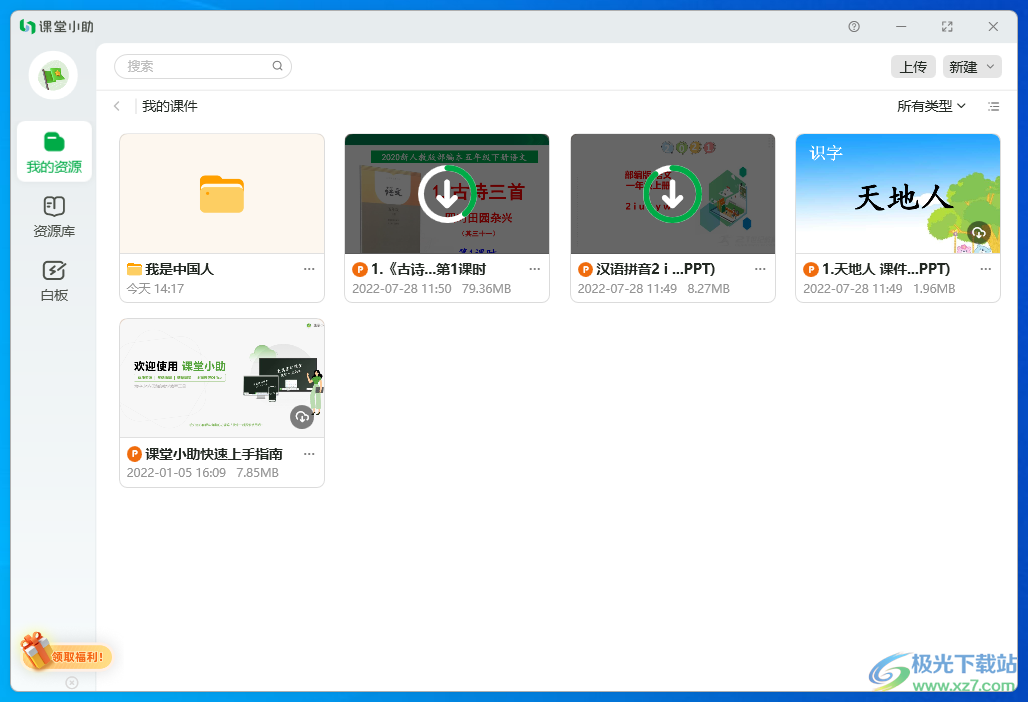
Task: Click cloud download icon on 快速上手指南 thumbnail
Action: [x=302, y=417]
